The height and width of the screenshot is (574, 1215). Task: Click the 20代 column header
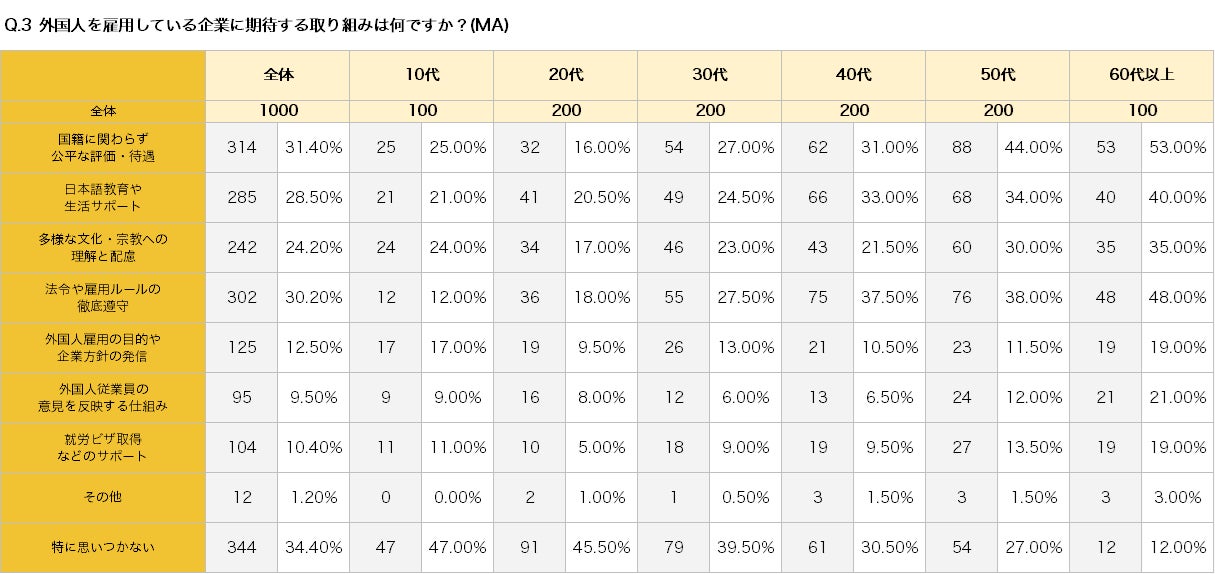tap(565, 75)
